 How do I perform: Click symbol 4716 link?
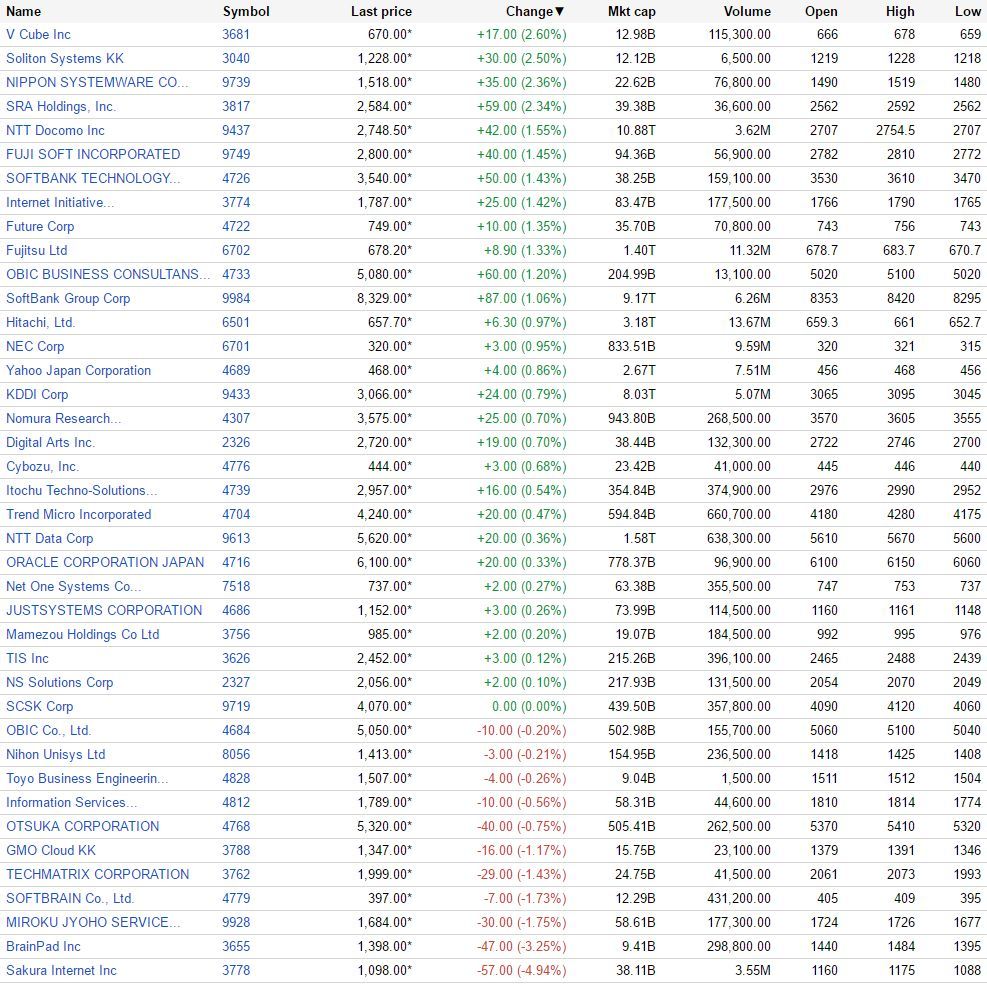click(x=236, y=562)
